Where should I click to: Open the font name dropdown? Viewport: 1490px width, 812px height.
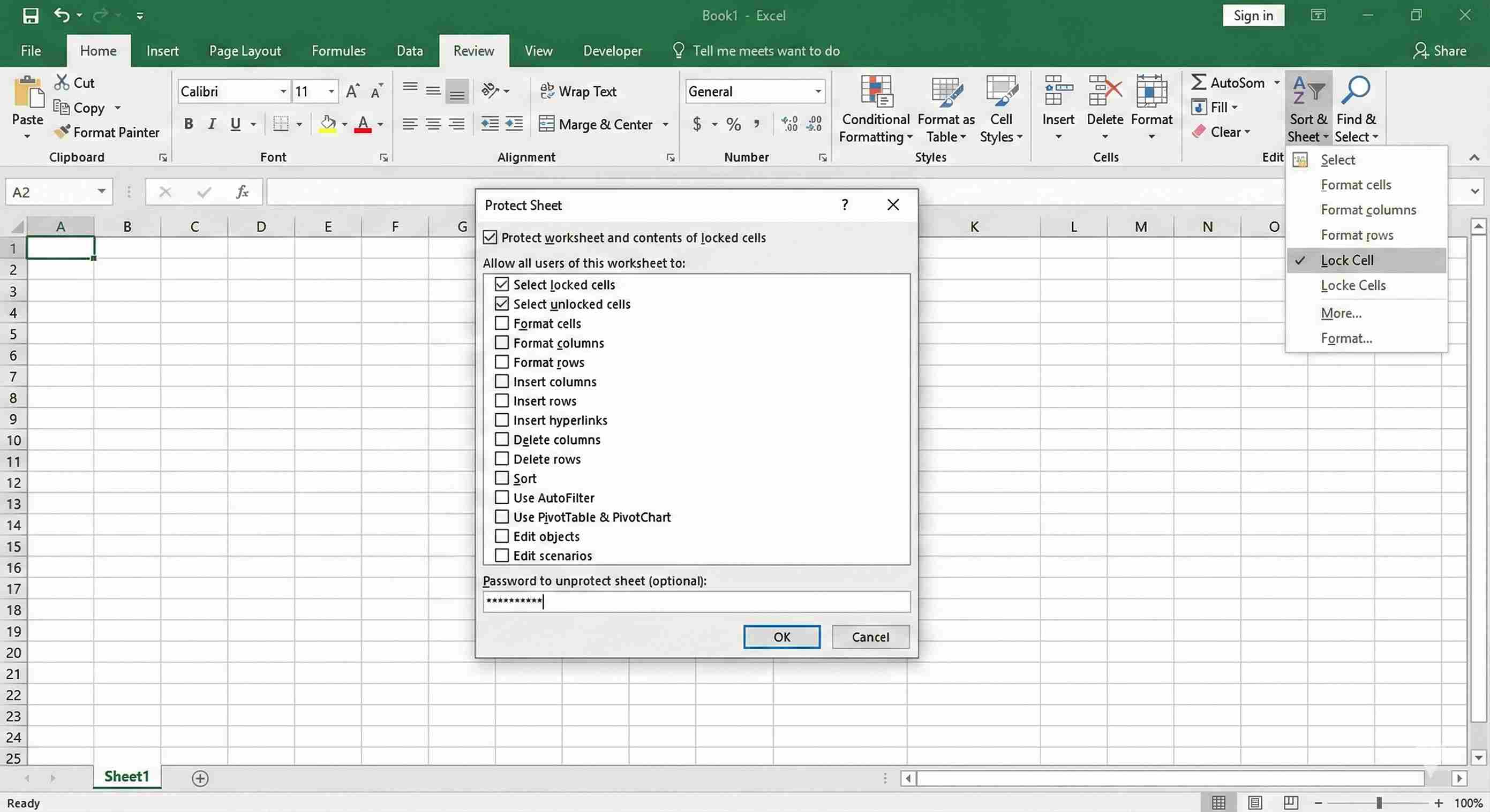(x=283, y=92)
